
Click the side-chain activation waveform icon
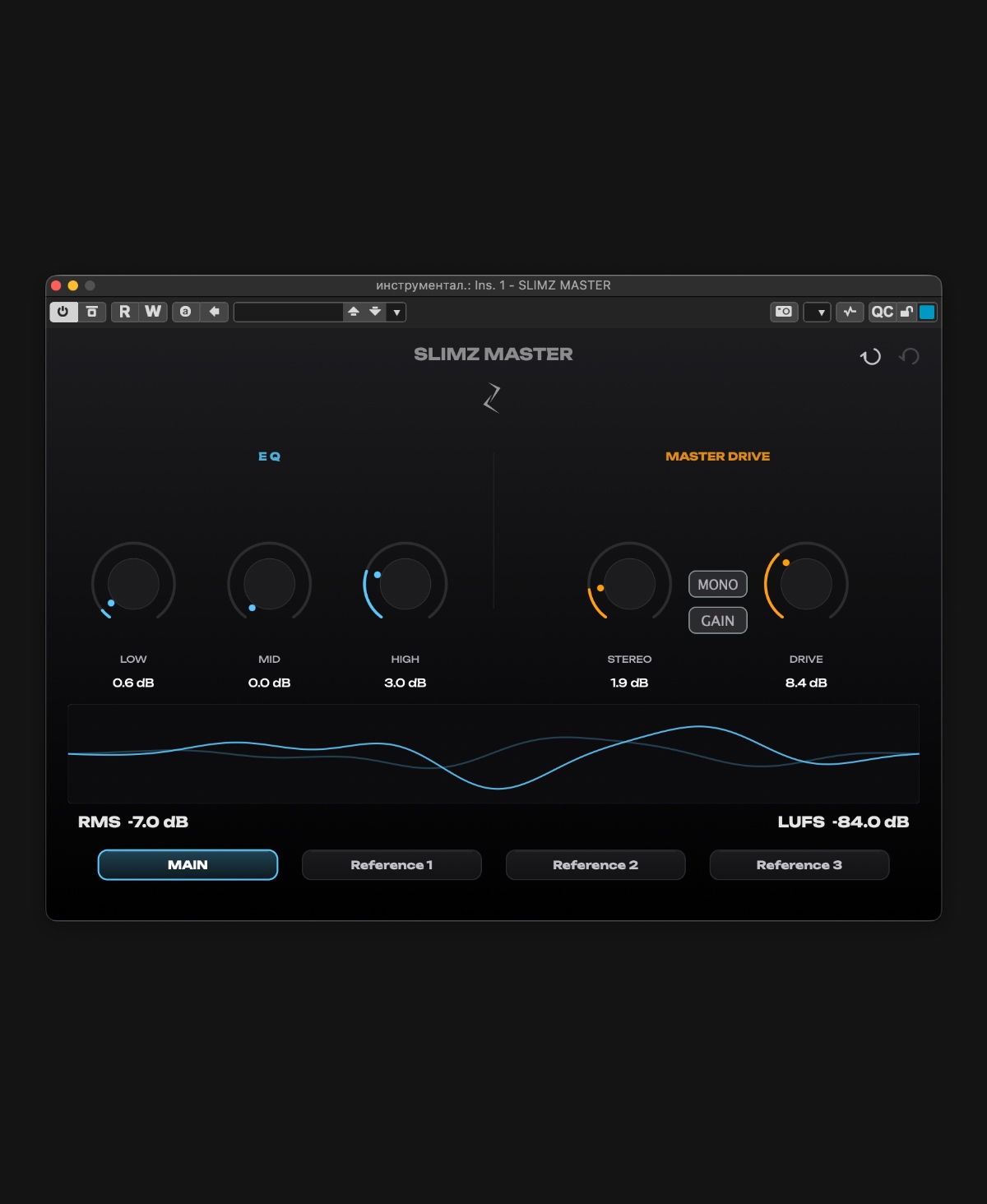850,312
